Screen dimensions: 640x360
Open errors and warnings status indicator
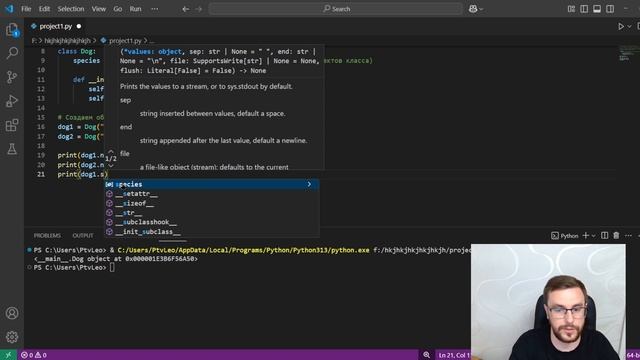[x=34, y=355]
